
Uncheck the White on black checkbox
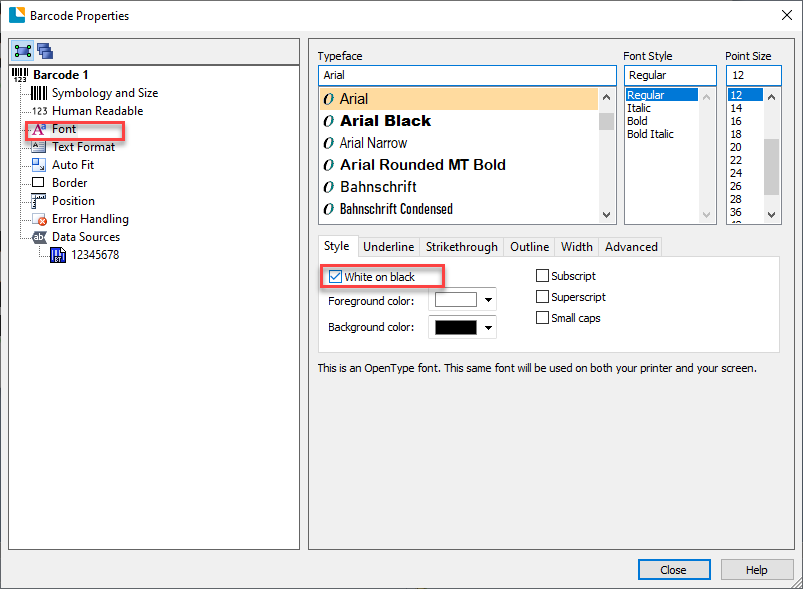click(x=335, y=277)
